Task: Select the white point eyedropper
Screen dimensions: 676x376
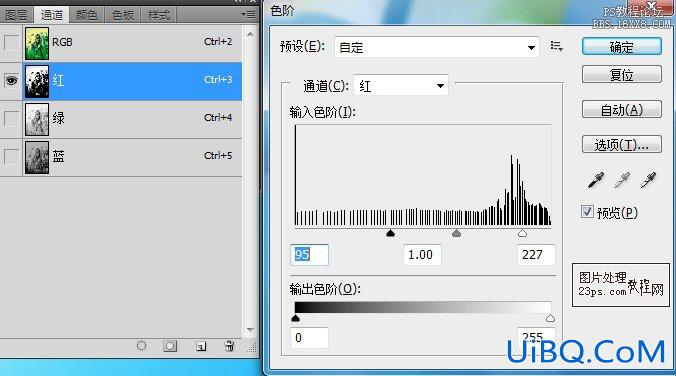Action: [x=648, y=180]
